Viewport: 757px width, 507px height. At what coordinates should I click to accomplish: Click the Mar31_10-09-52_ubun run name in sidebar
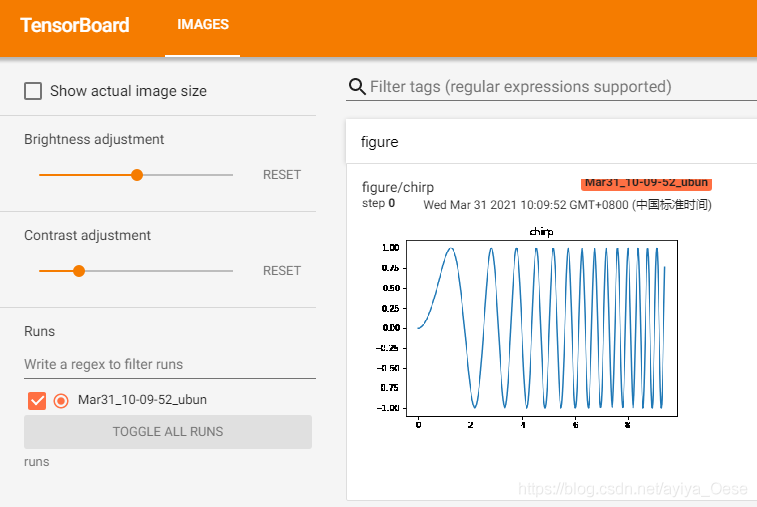click(142, 400)
